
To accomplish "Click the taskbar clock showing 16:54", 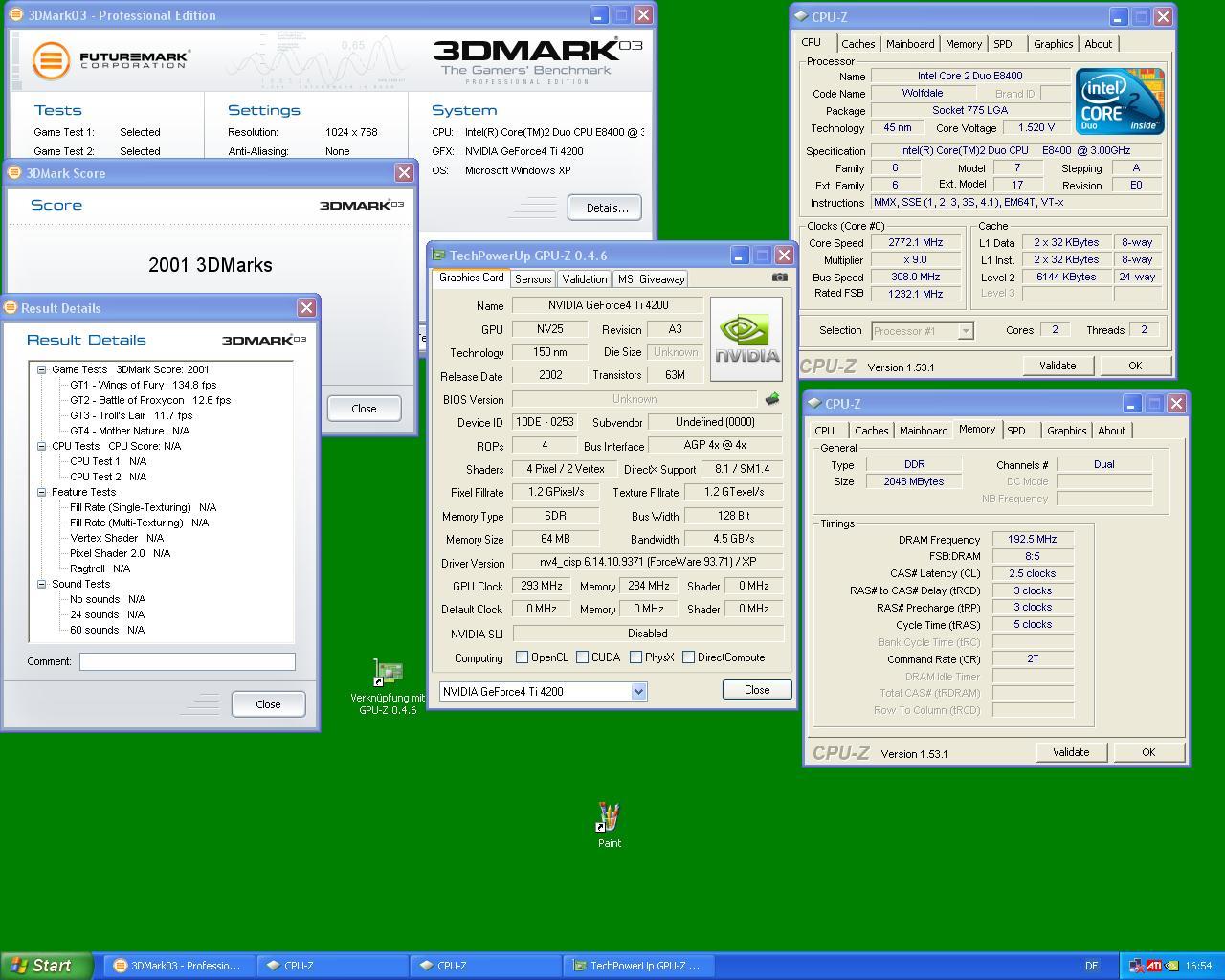I will 1198,966.
